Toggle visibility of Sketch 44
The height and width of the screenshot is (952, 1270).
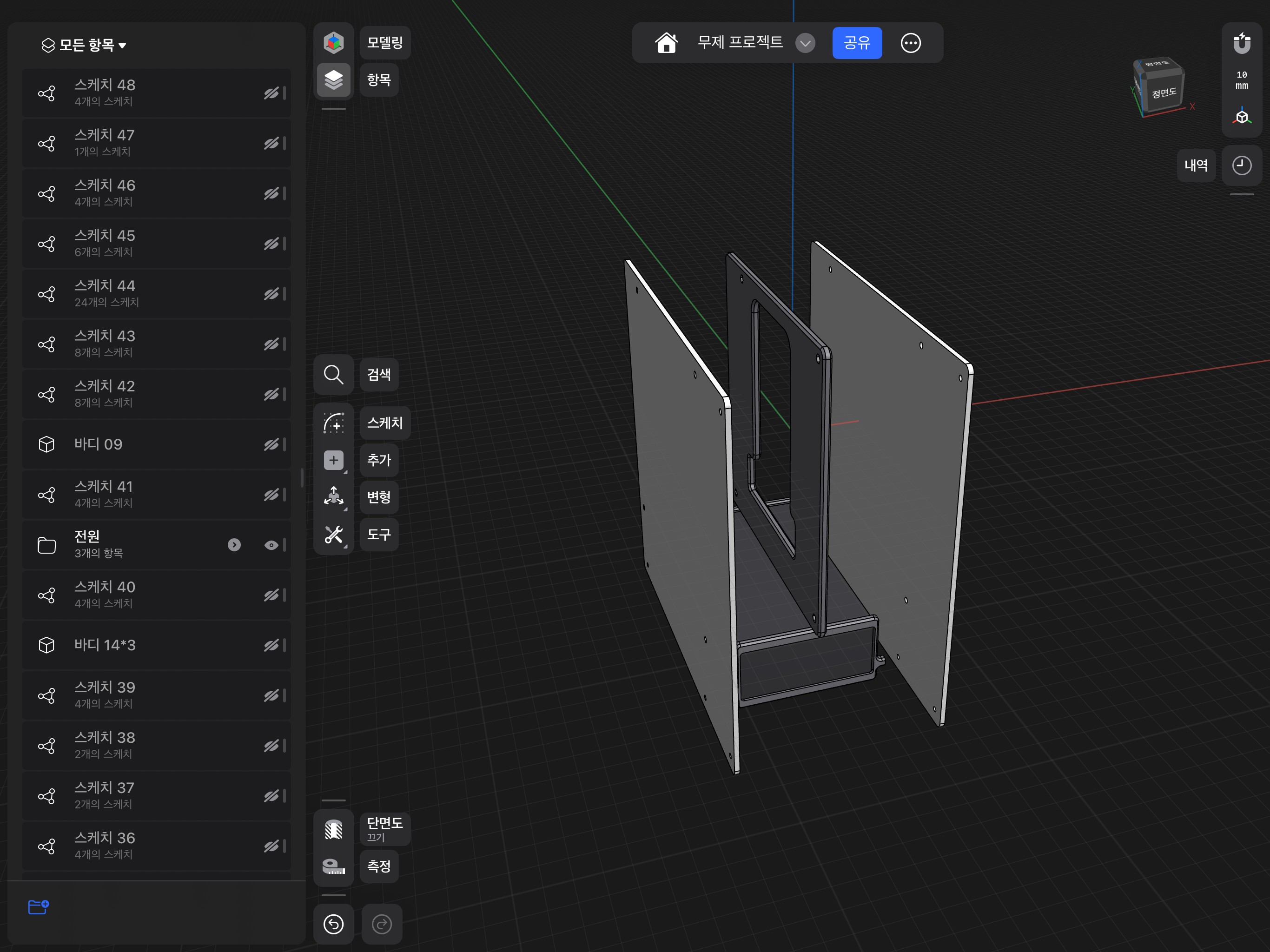point(271,294)
